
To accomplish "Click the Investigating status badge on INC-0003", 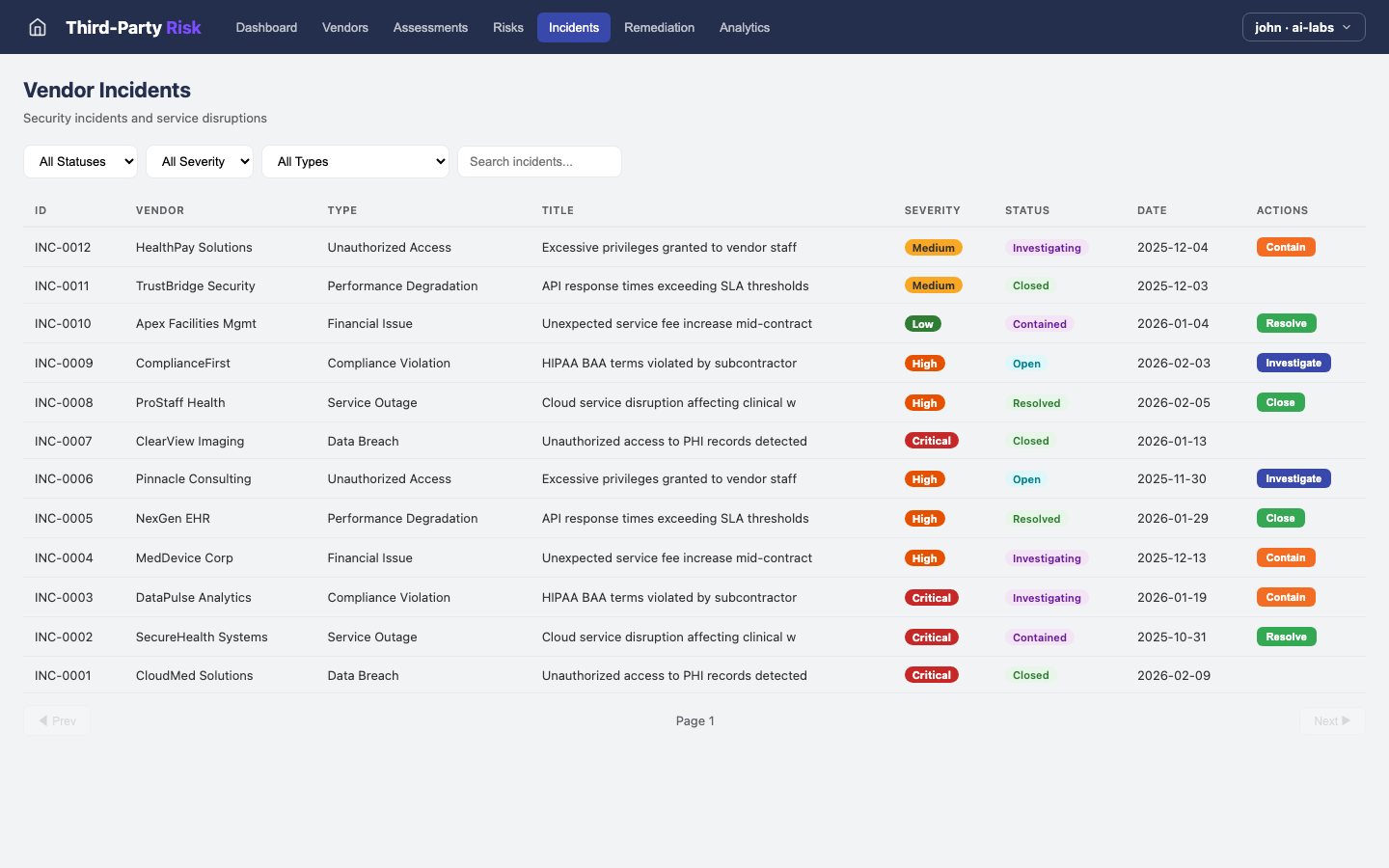I will pos(1047,597).
